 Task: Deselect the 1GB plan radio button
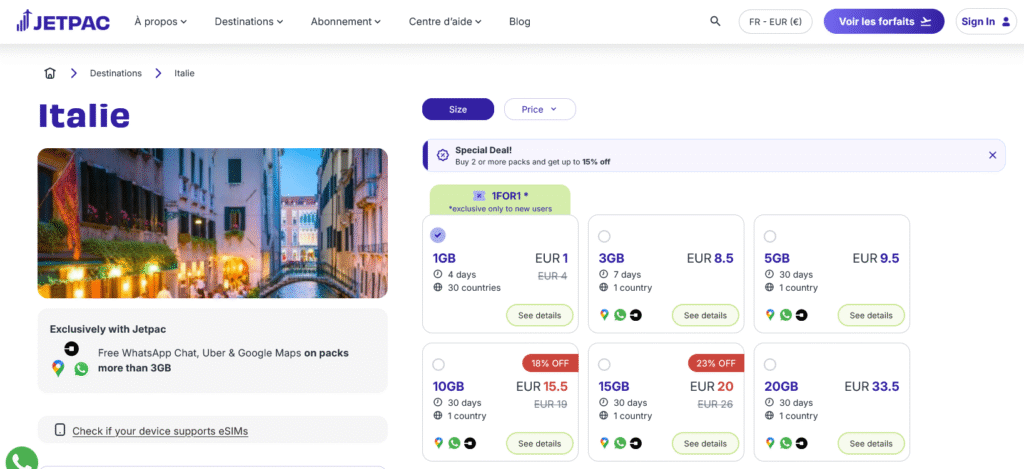click(x=438, y=236)
